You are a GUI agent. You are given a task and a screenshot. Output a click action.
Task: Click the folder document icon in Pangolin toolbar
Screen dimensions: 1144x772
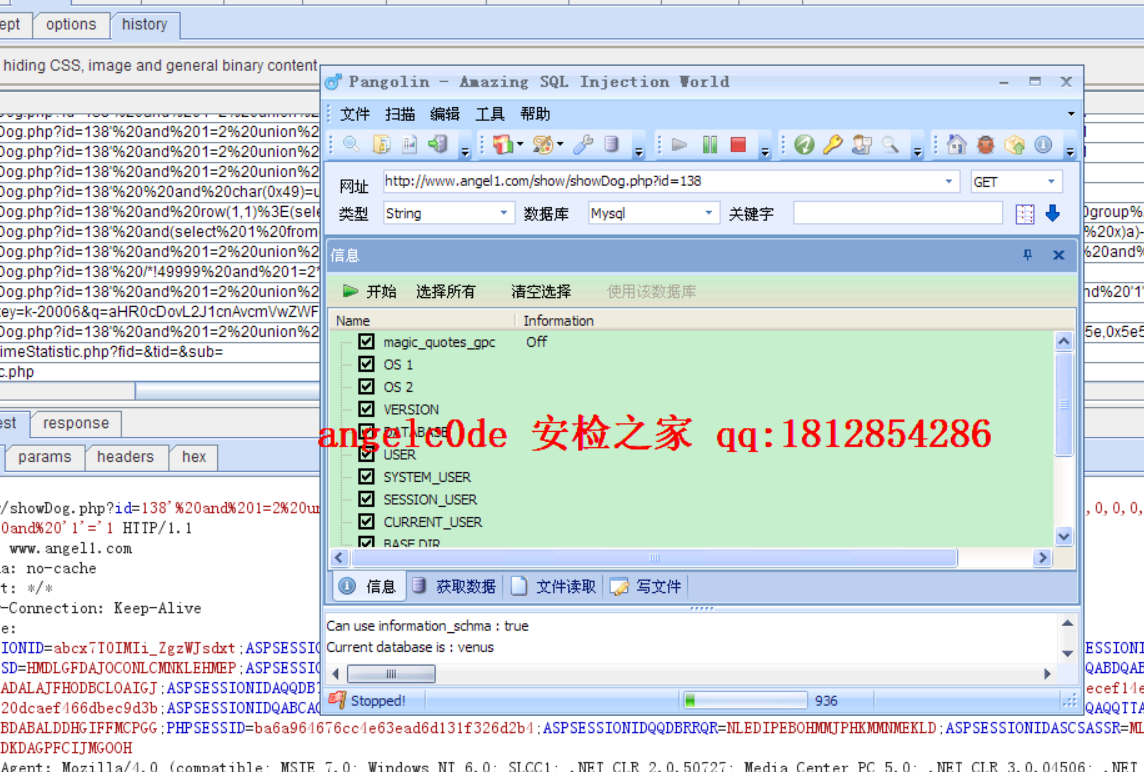[x=381, y=144]
